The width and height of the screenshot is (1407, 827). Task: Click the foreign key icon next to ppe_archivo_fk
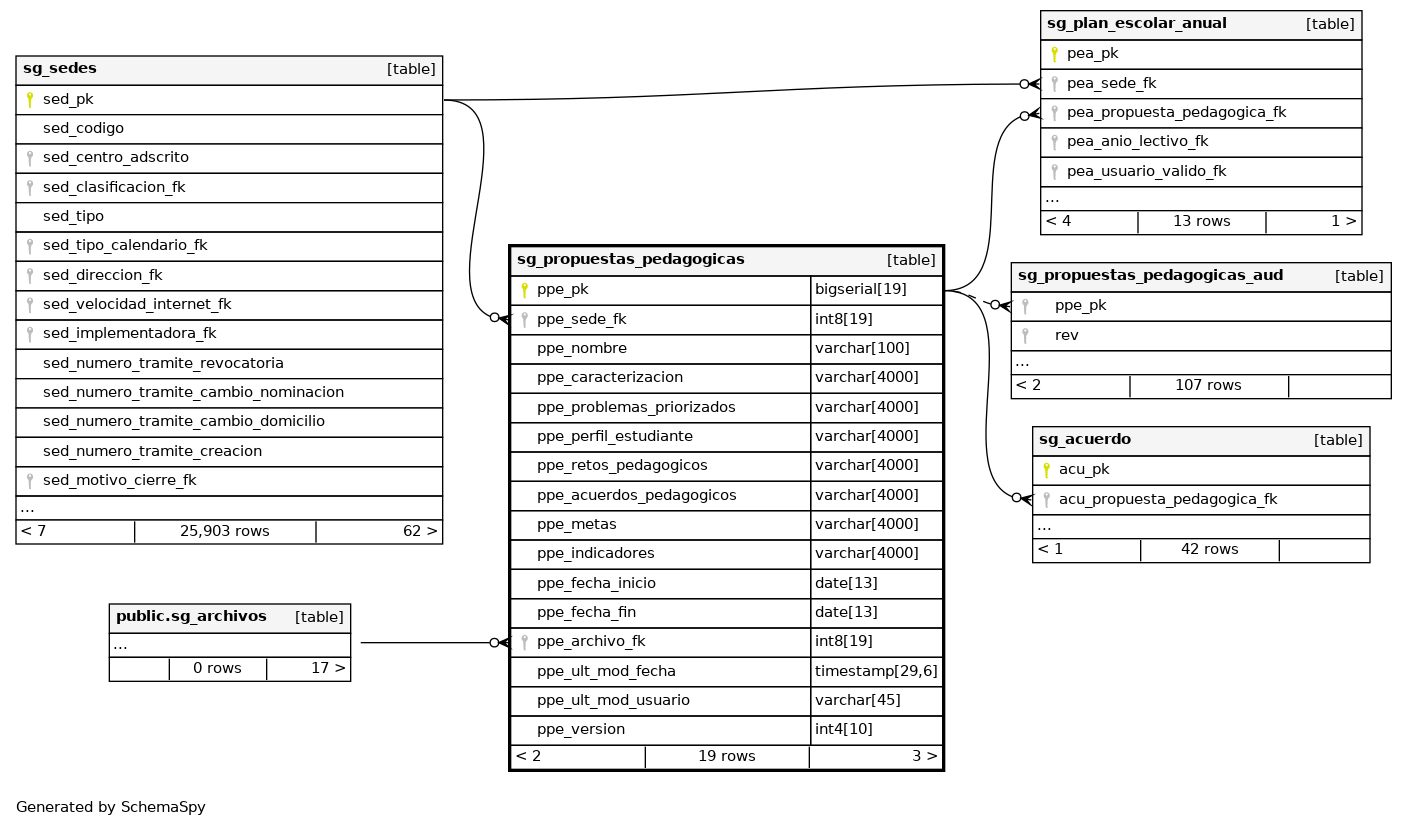[524, 642]
